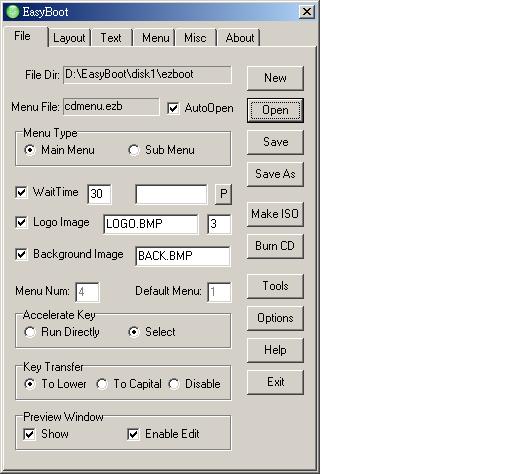Screen dimensions: 512x474
Task: Toggle the Background Image checkbox
Action: pyautogui.click(x=21, y=254)
